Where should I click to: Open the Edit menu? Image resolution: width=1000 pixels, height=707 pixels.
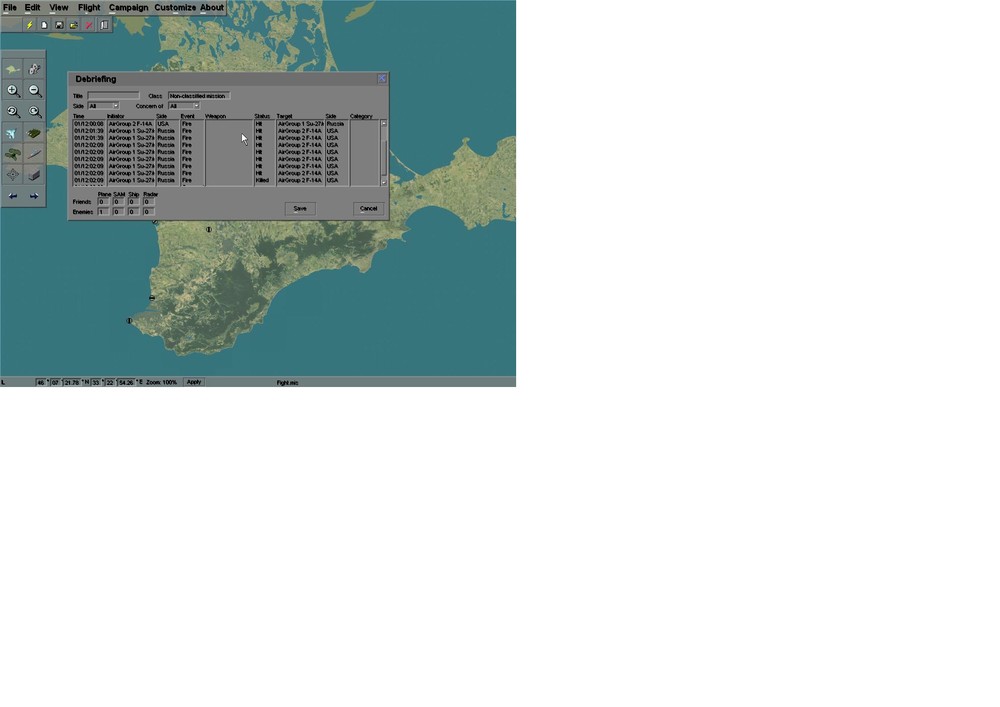click(x=33, y=8)
